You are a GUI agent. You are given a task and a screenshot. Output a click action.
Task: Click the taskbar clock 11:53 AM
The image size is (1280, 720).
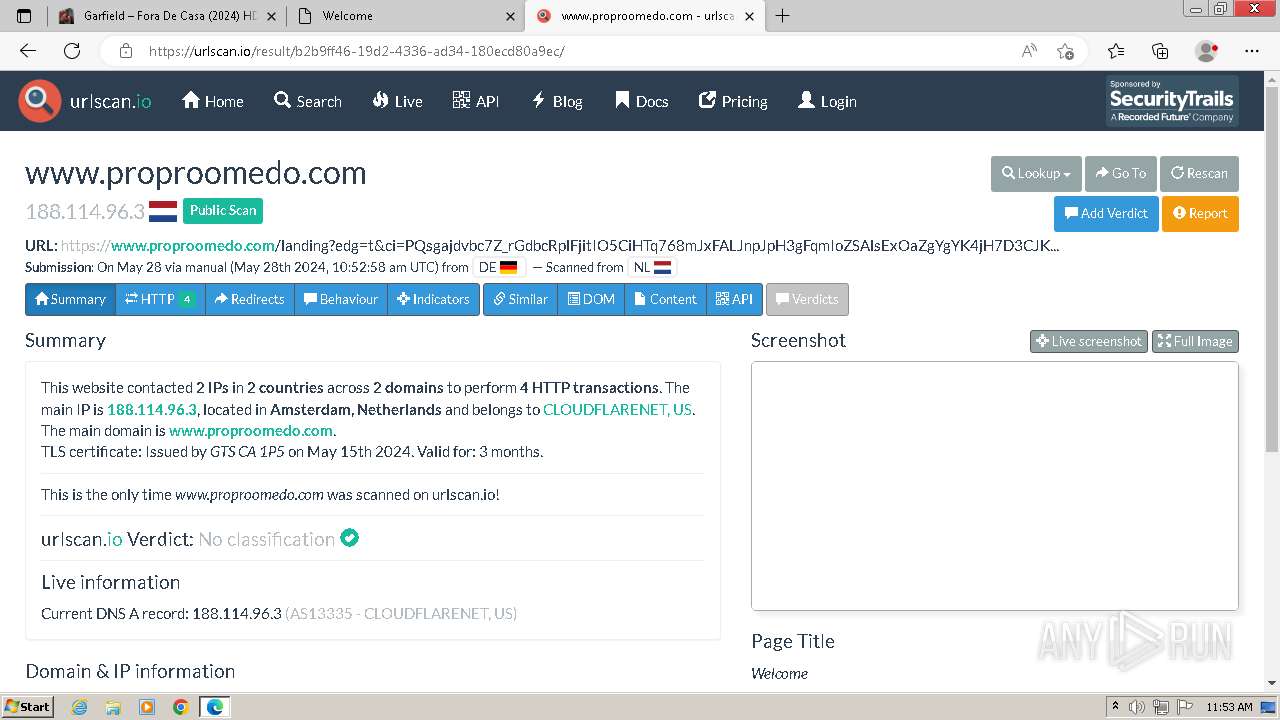[1230, 707]
